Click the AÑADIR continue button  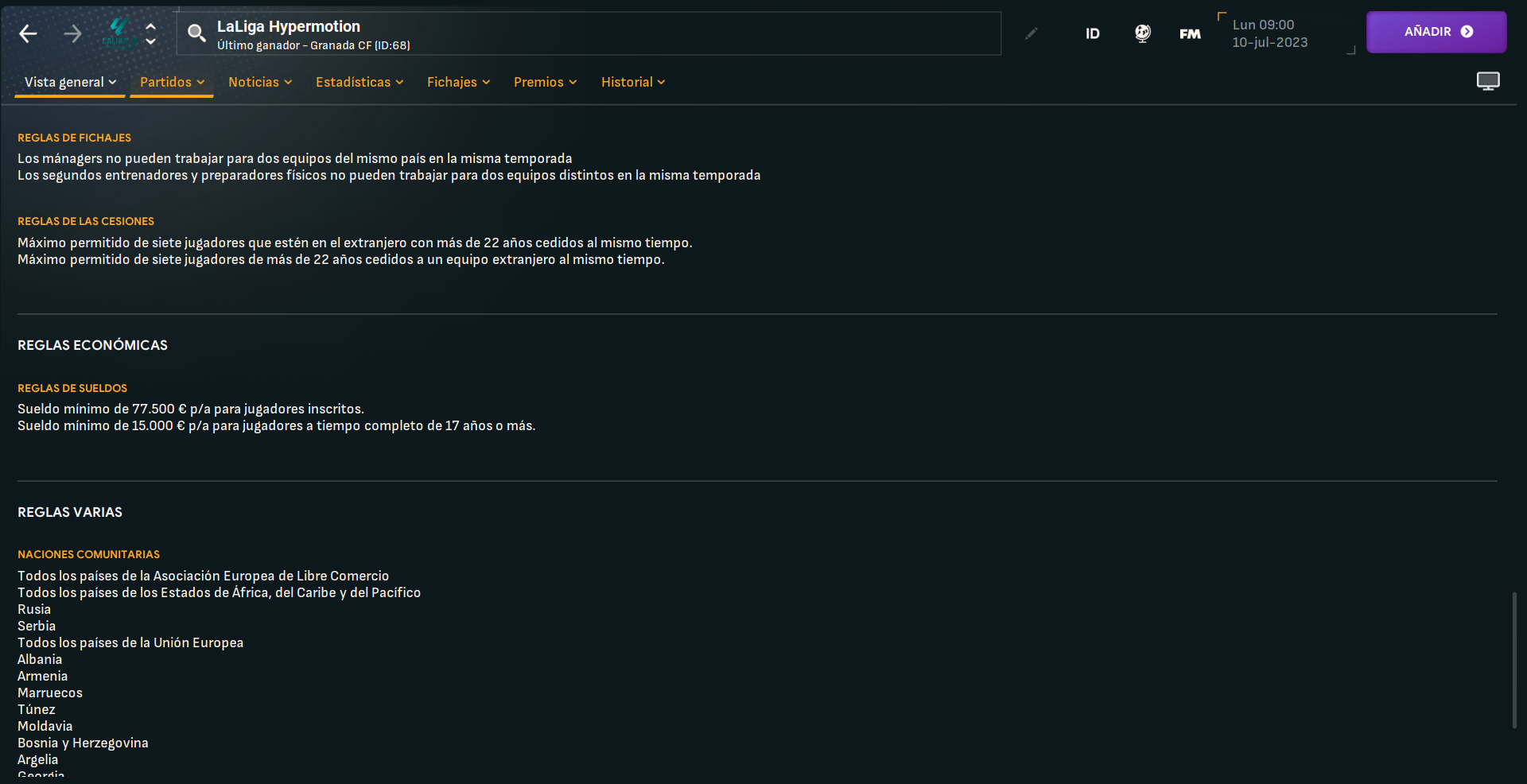click(1436, 32)
